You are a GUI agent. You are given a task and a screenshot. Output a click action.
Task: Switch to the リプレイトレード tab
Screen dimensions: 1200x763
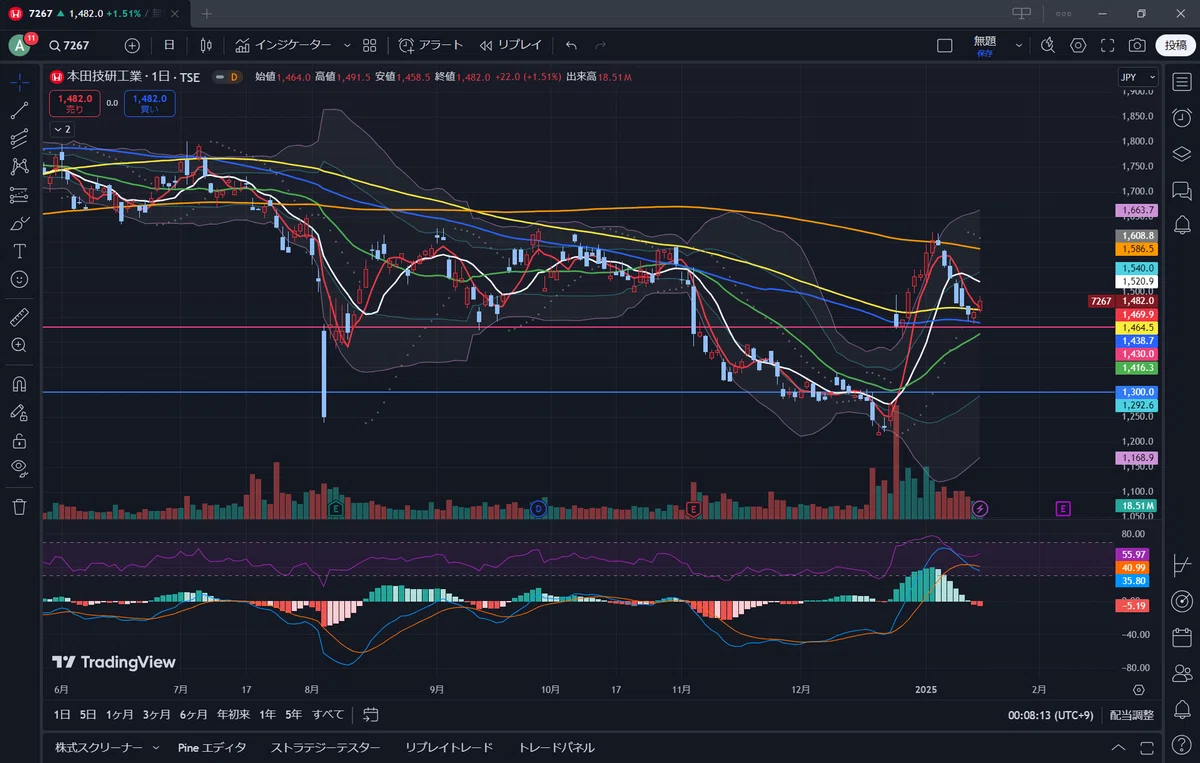[x=449, y=747]
